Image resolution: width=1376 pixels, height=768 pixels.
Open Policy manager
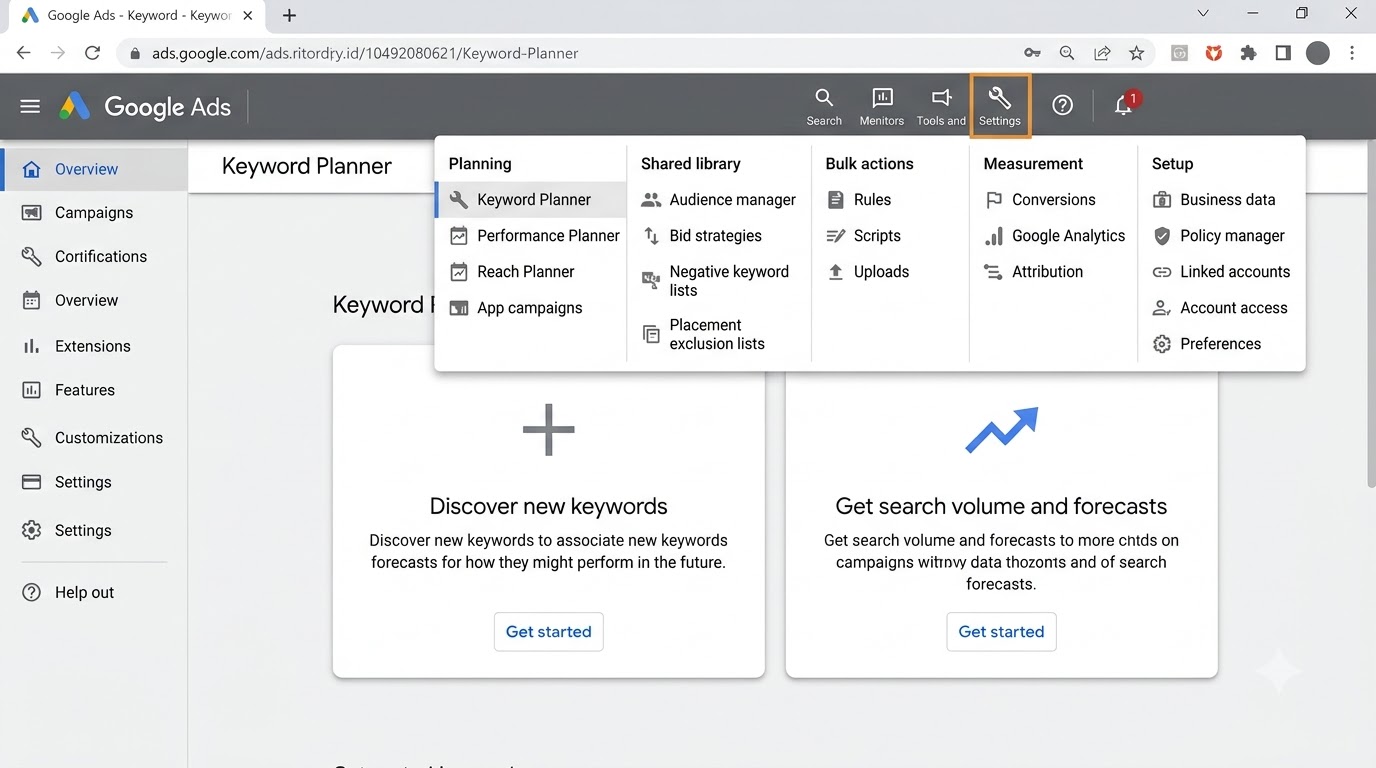tap(1219, 236)
